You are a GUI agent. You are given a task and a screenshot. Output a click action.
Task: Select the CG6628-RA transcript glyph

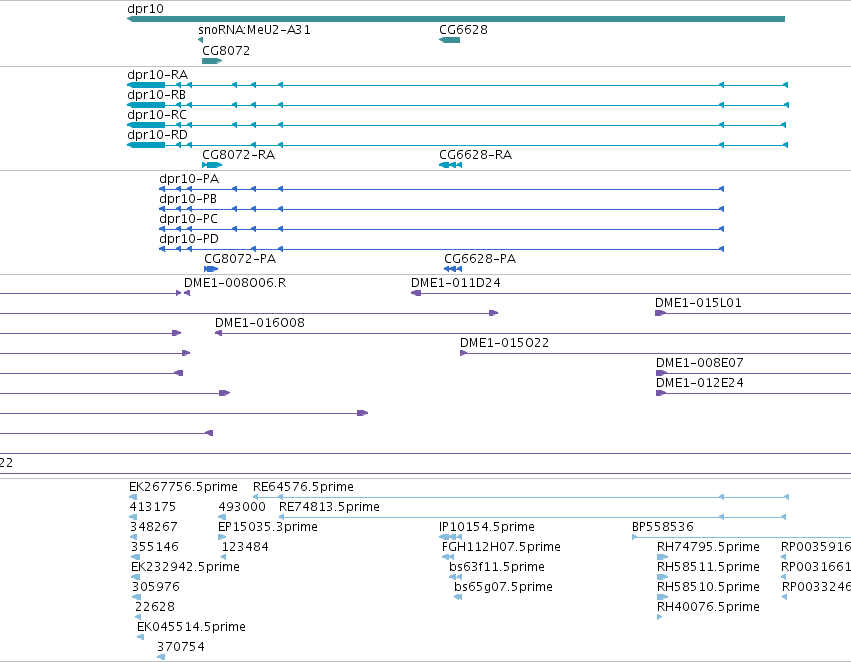(450, 165)
